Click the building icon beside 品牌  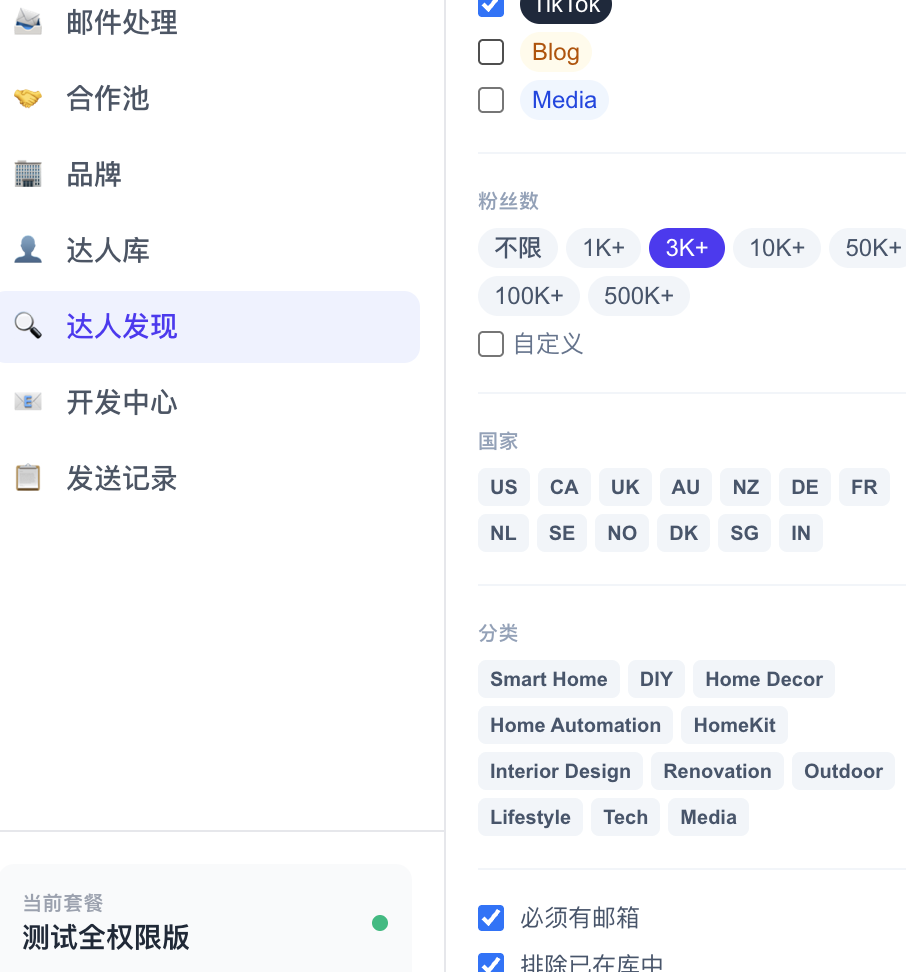[28, 174]
